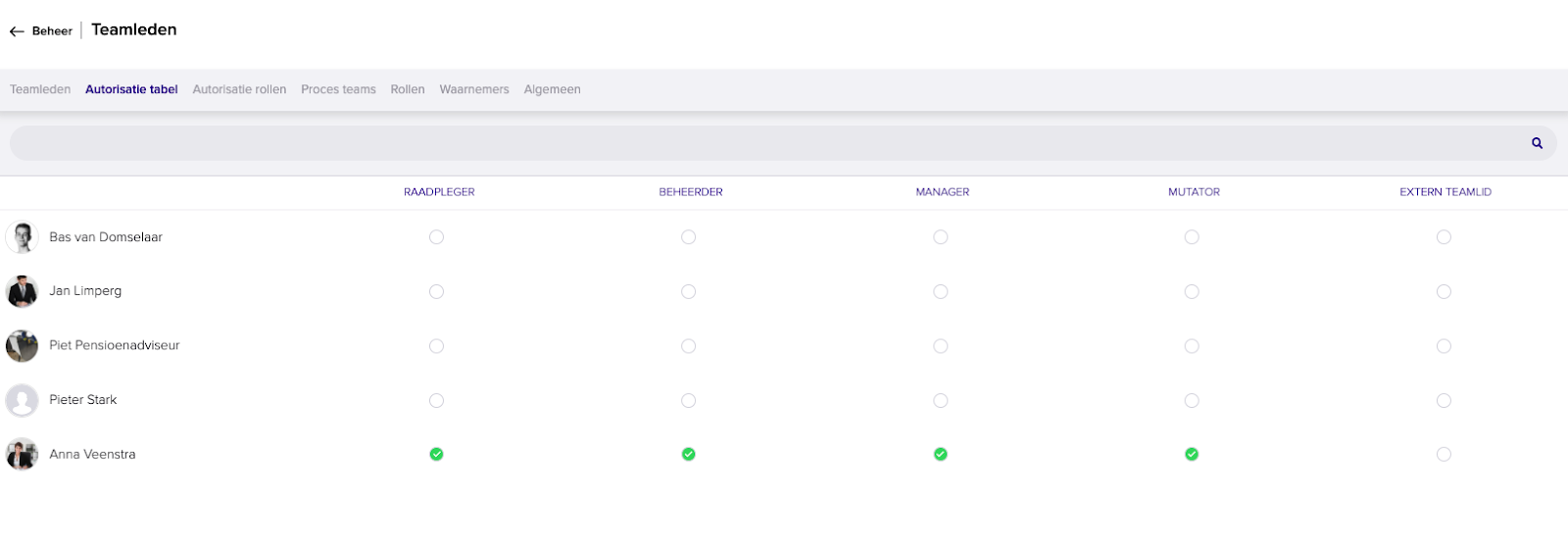Enable Raadpleger for Bas van Domselaar
This screenshot has width=1568, height=552.
pyautogui.click(x=436, y=237)
